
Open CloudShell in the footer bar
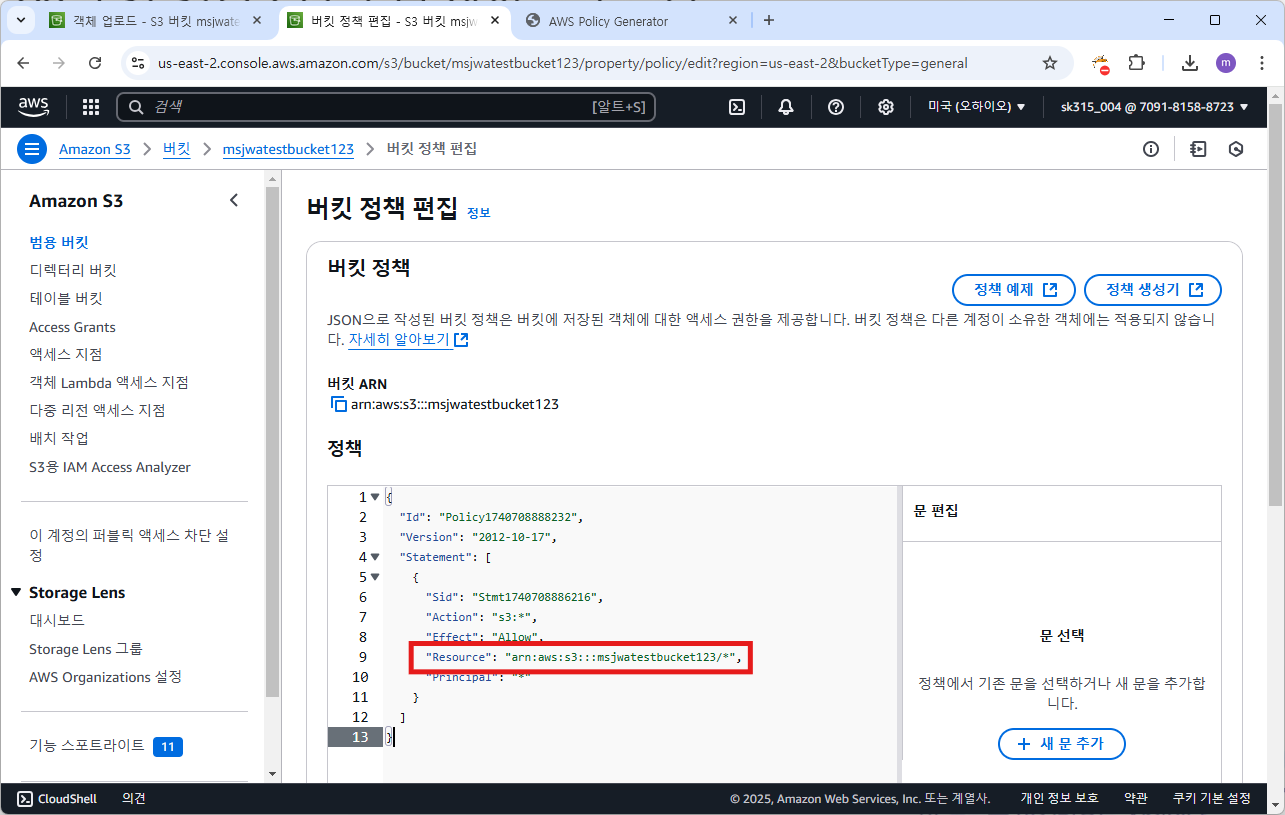click(57, 798)
